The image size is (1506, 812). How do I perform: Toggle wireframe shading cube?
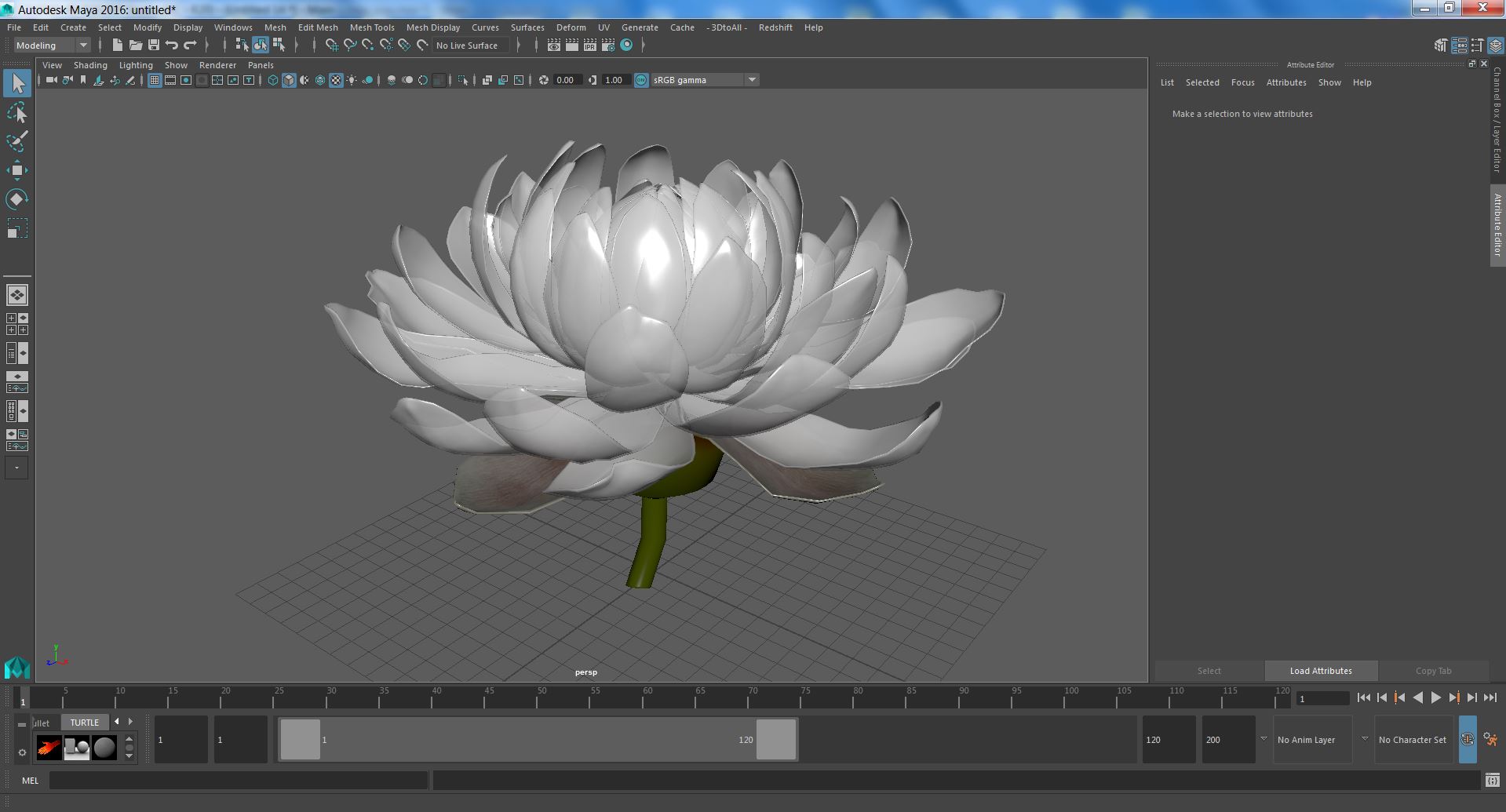(273, 80)
